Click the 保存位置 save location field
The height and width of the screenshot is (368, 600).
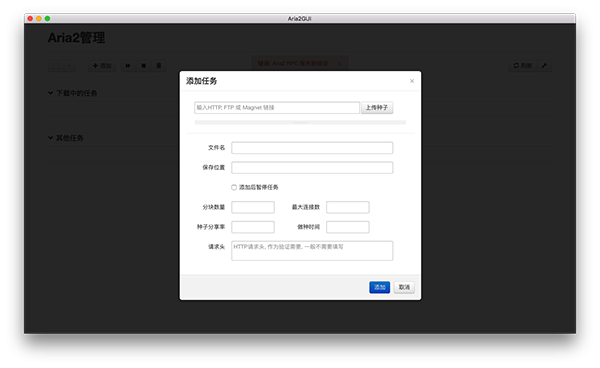[x=312, y=168]
